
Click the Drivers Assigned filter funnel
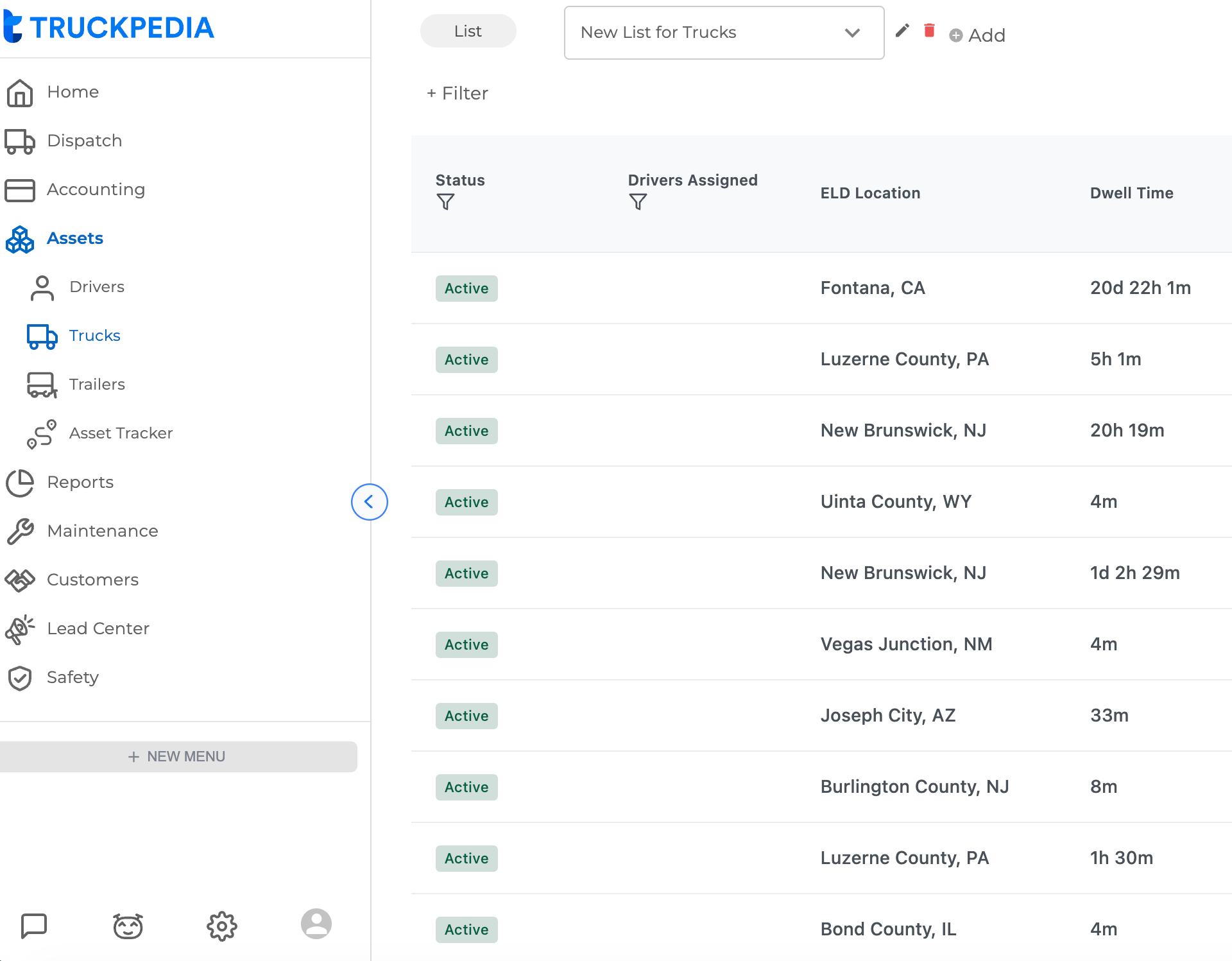point(638,202)
